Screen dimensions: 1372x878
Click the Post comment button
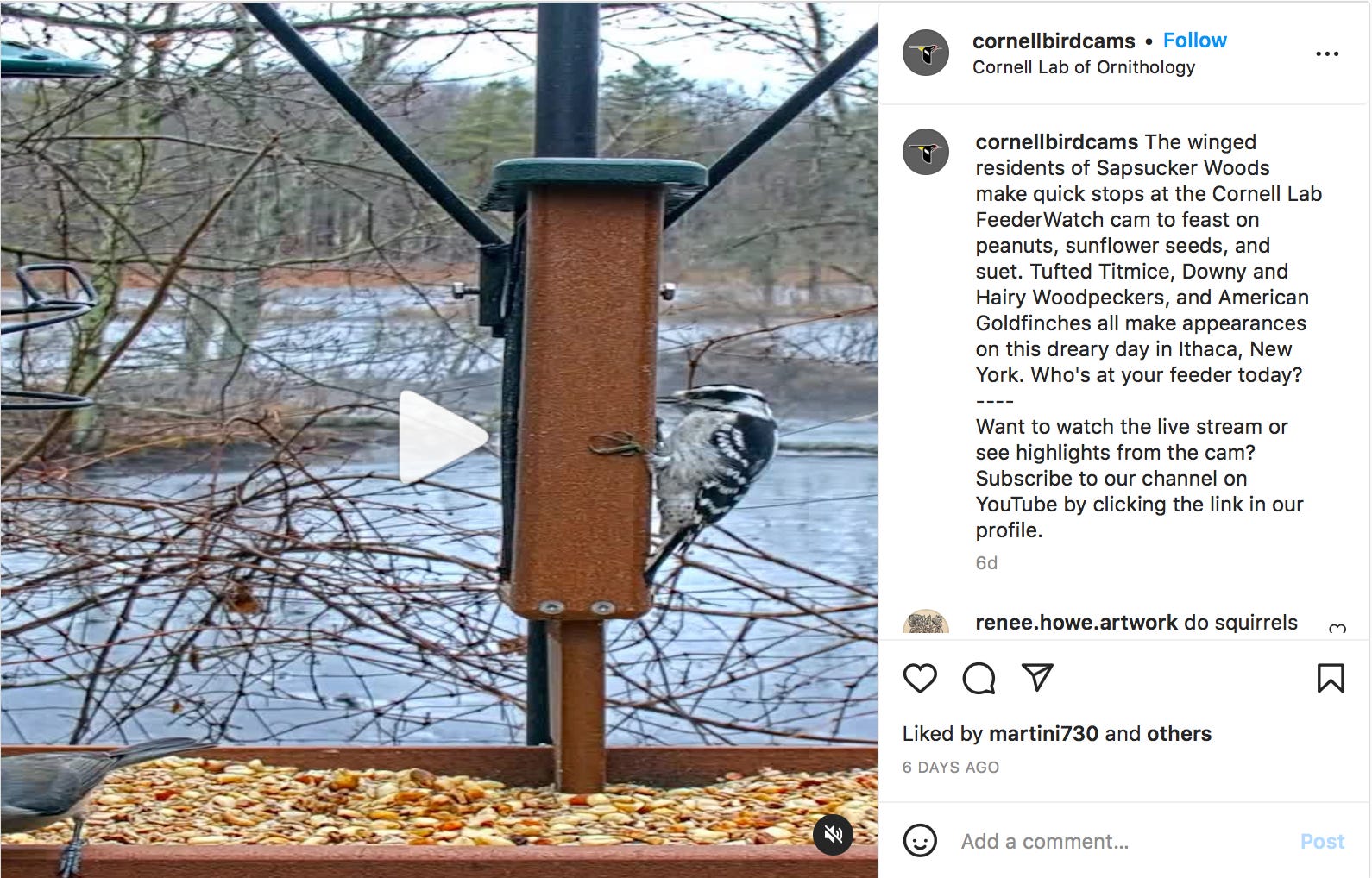pos(1322,841)
